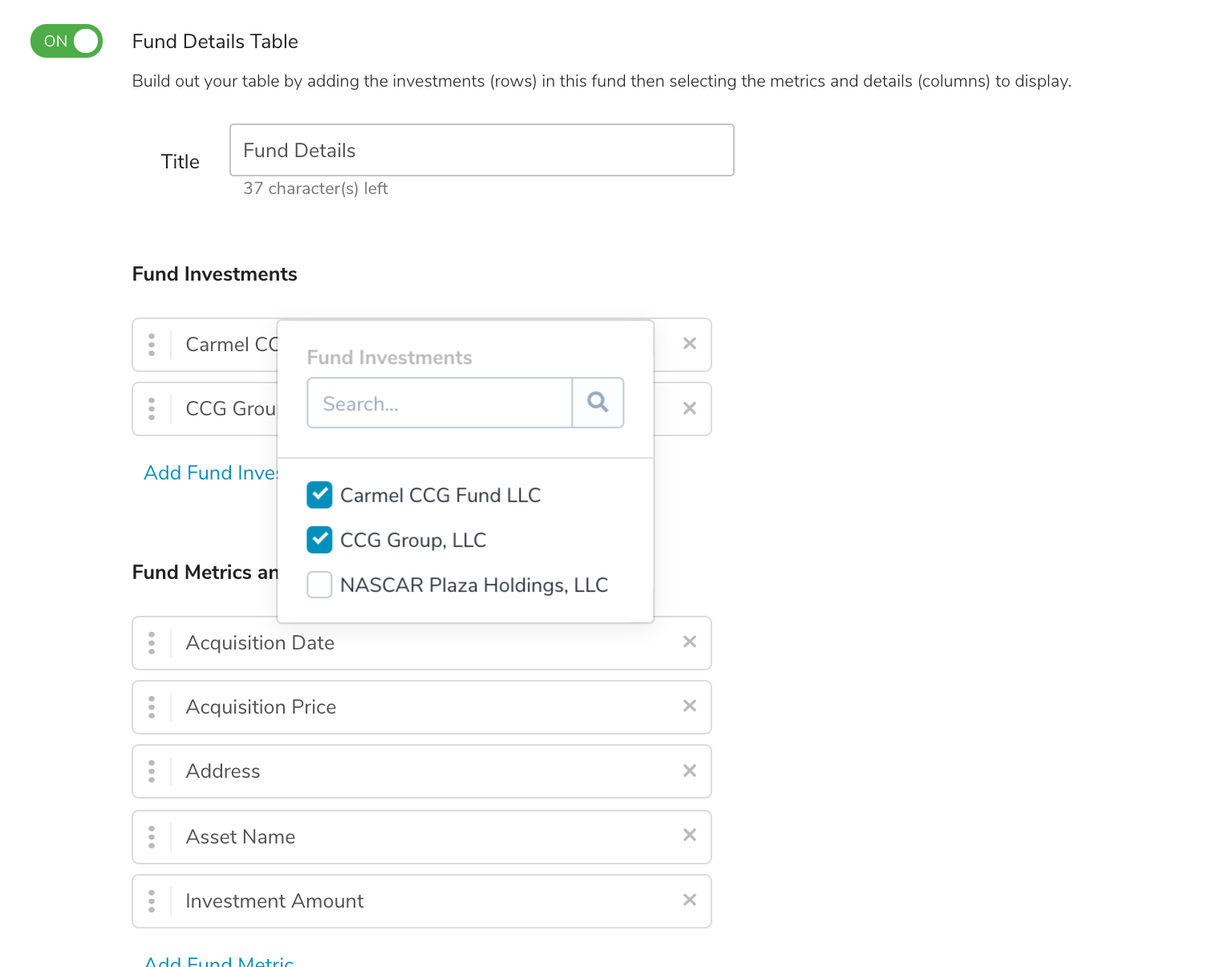Delete the Investment Amount metric

tap(689, 900)
